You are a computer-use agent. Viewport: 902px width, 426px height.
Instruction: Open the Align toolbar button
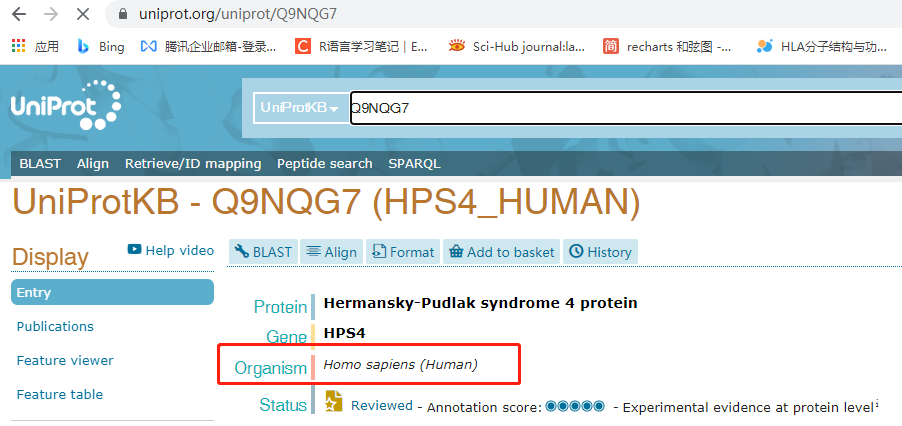(330, 252)
